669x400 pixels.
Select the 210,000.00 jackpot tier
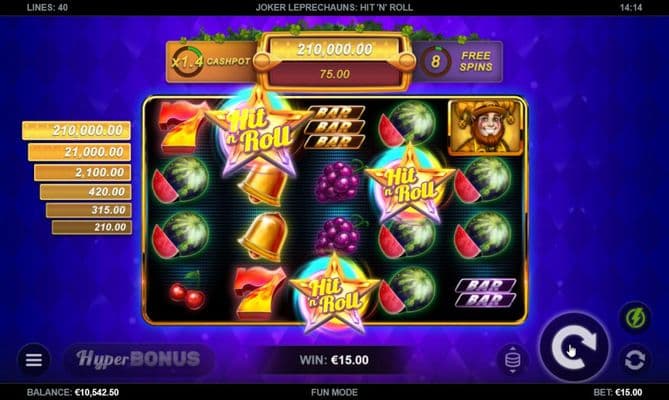click(76, 130)
